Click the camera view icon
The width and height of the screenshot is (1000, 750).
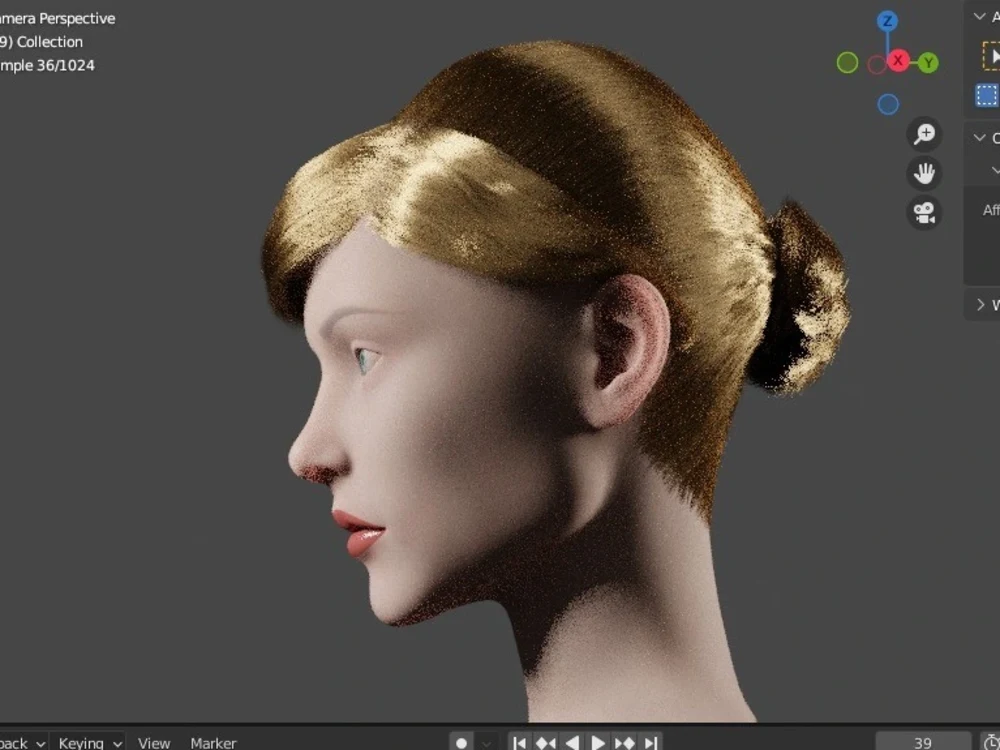point(923,211)
